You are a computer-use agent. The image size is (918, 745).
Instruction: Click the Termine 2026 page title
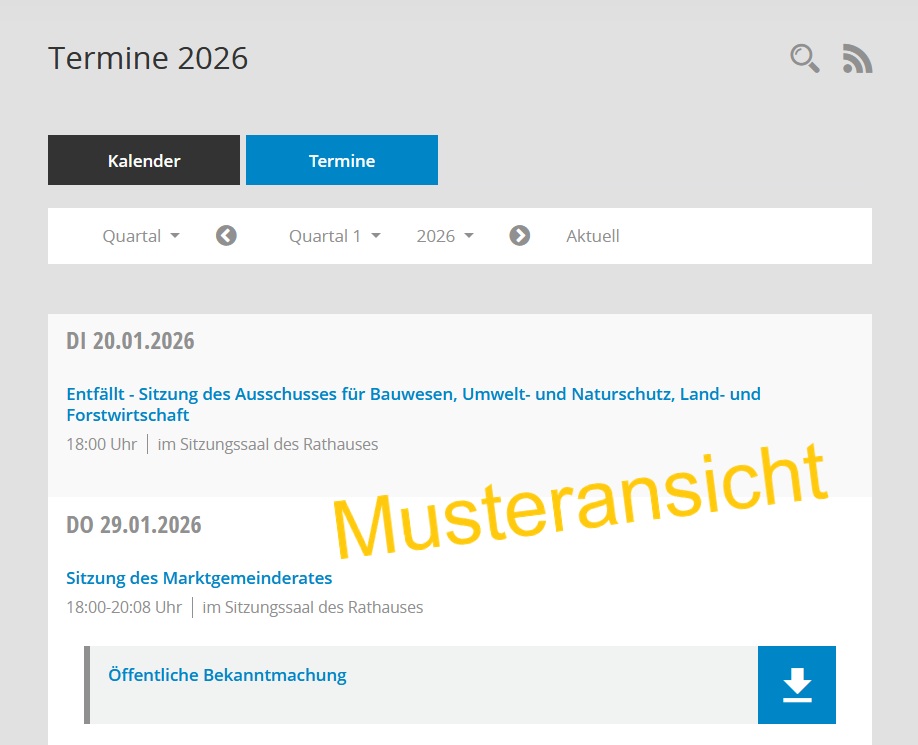click(148, 58)
